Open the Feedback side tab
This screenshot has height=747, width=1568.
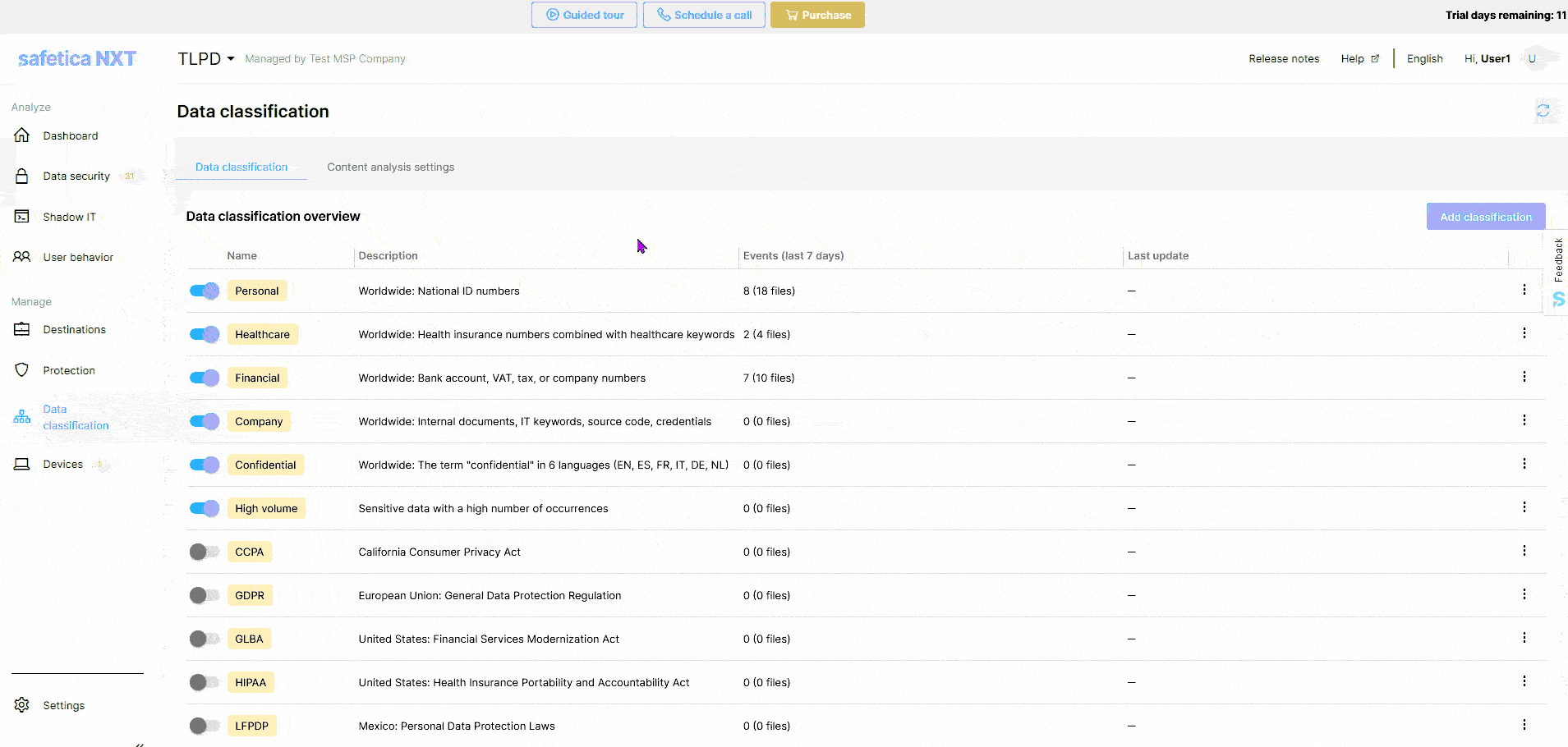coord(1558,259)
